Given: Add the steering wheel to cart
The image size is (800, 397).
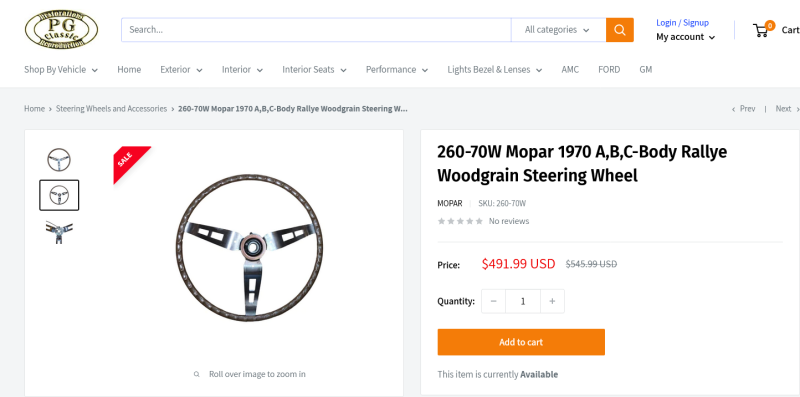Looking at the screenshot, I should point(521,342).
